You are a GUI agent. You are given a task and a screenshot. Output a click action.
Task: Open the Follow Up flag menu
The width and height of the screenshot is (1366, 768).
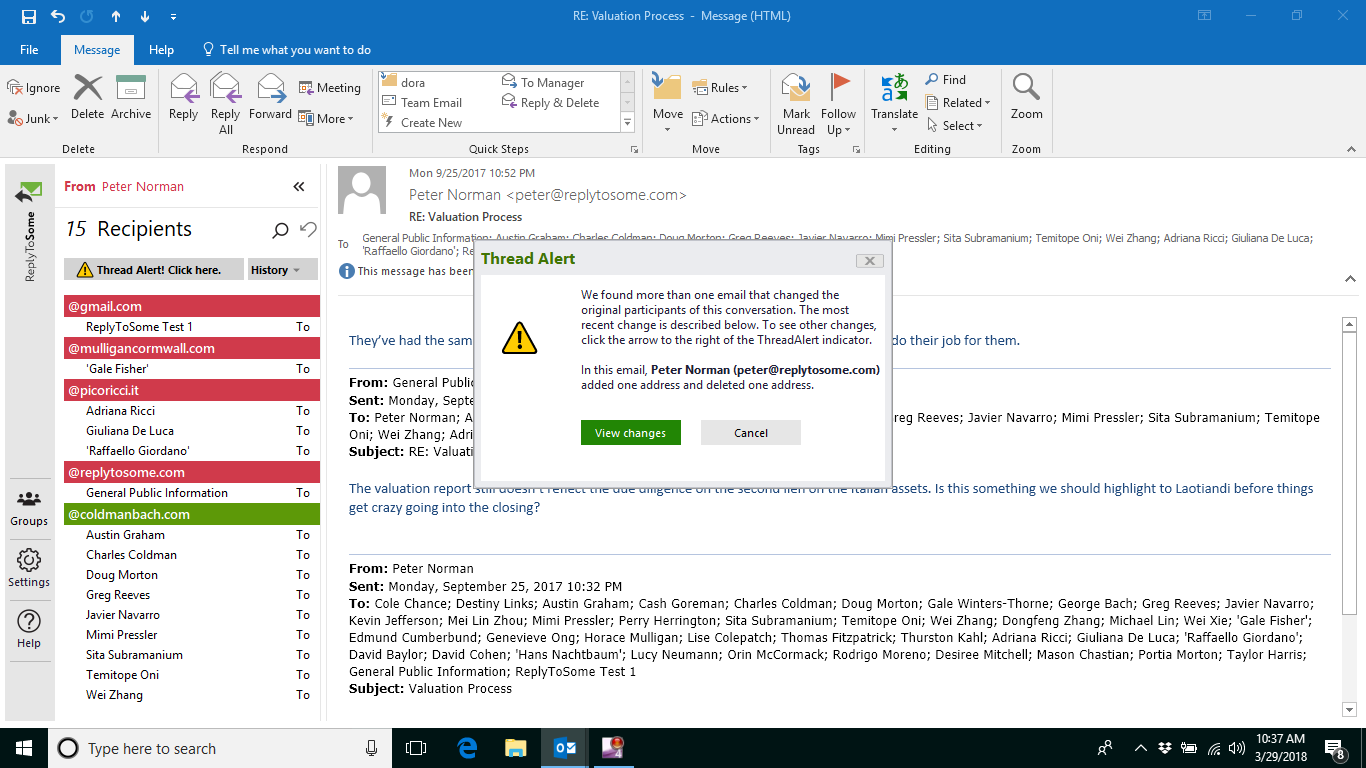pyautogui.click(x=839, y=104)
